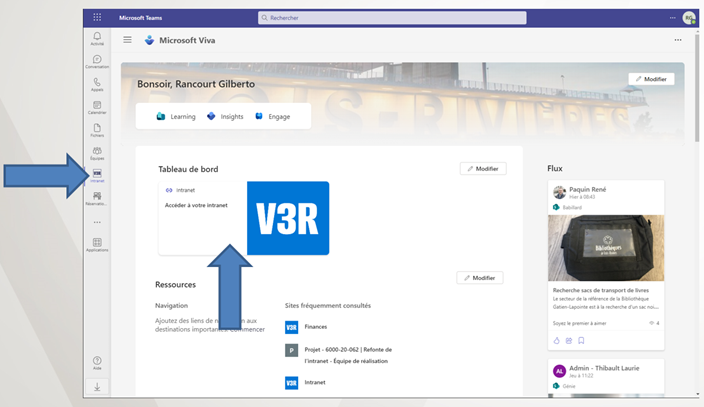Click the V3R icon beside Finances
The width and height of the screenshot is (704, 407).
tap(291, 327)
